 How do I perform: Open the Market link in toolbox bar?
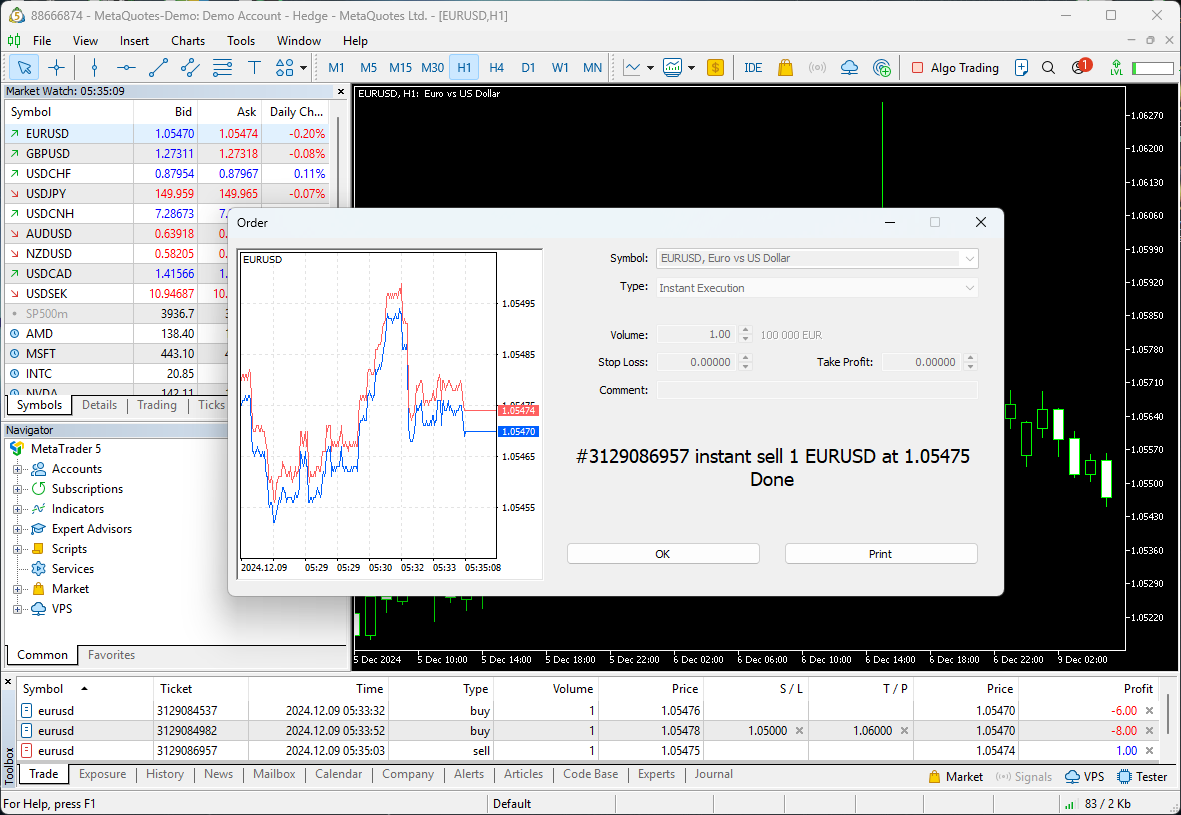956,777
